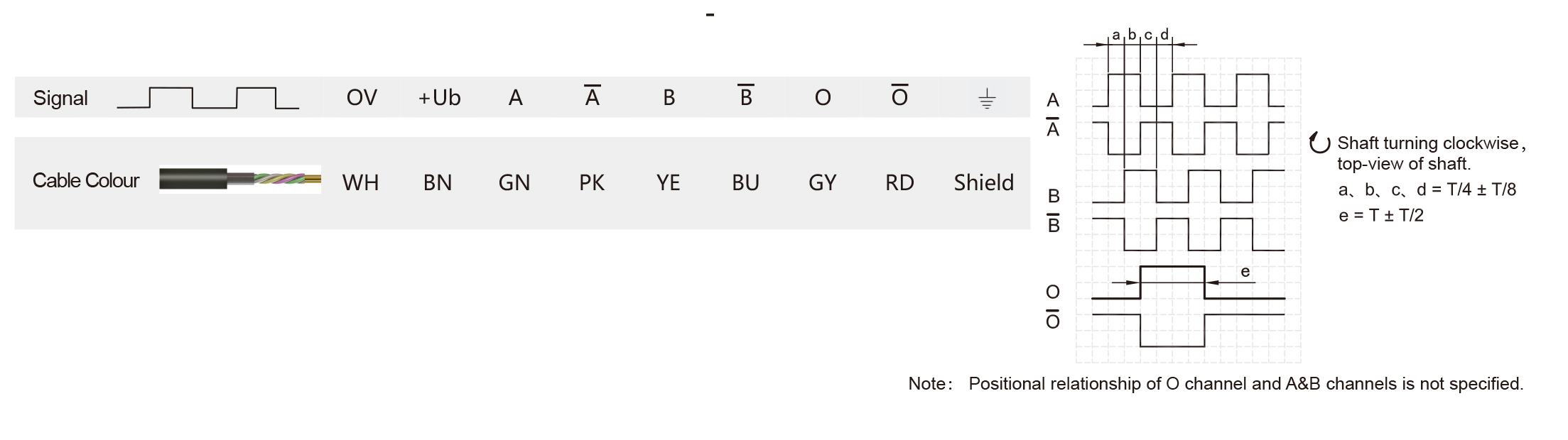Click the 'Shaft turning clockwise' text
Screen dimensions: 1568x440
pos(1428,143)
